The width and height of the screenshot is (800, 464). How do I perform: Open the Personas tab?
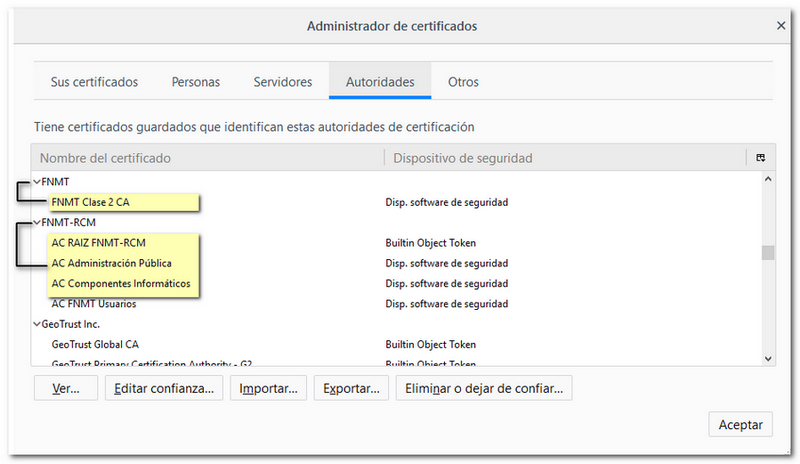(x=196, y=82)
